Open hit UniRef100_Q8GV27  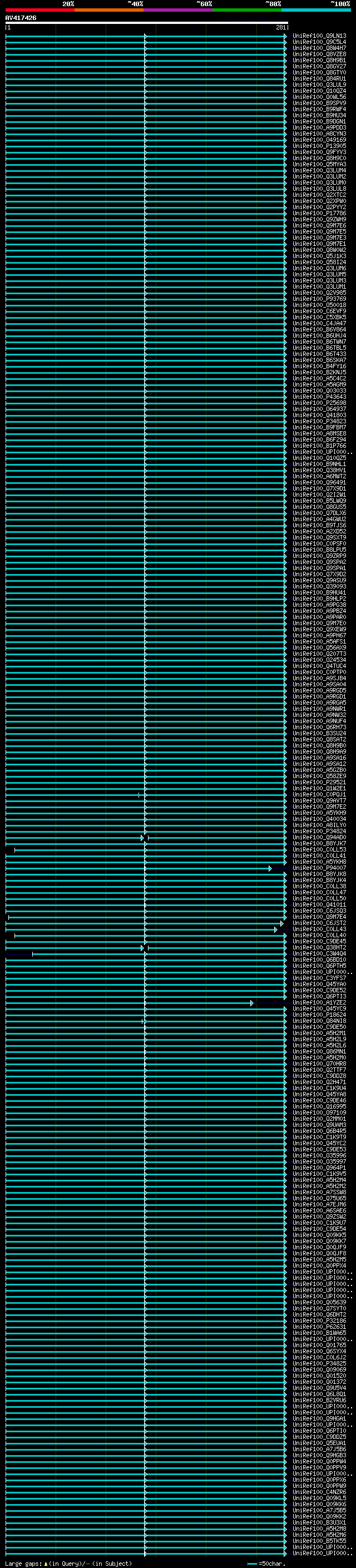pyautogui.click(x=319, y=66)
